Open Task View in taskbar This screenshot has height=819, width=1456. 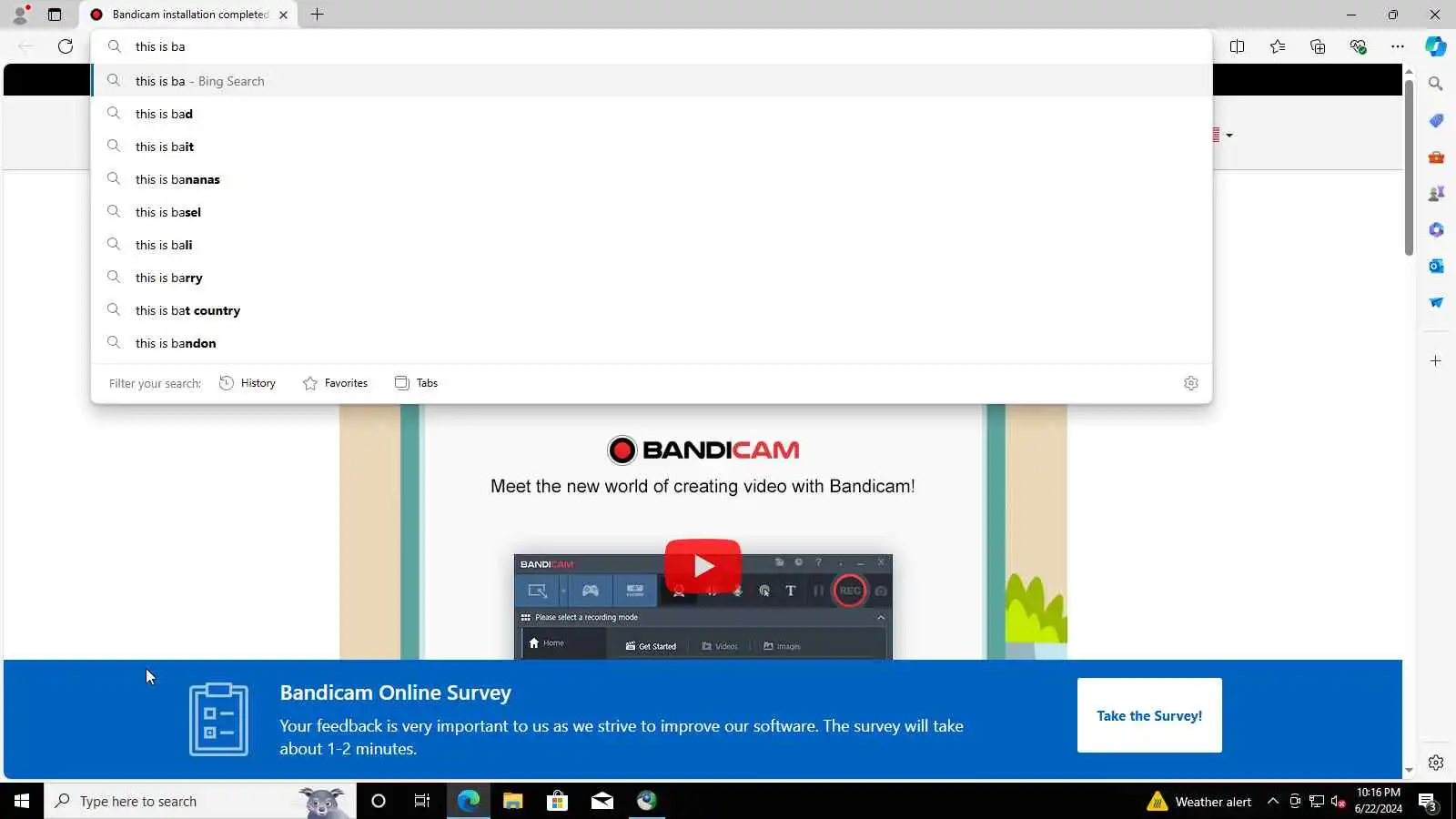tap(422, 801)
